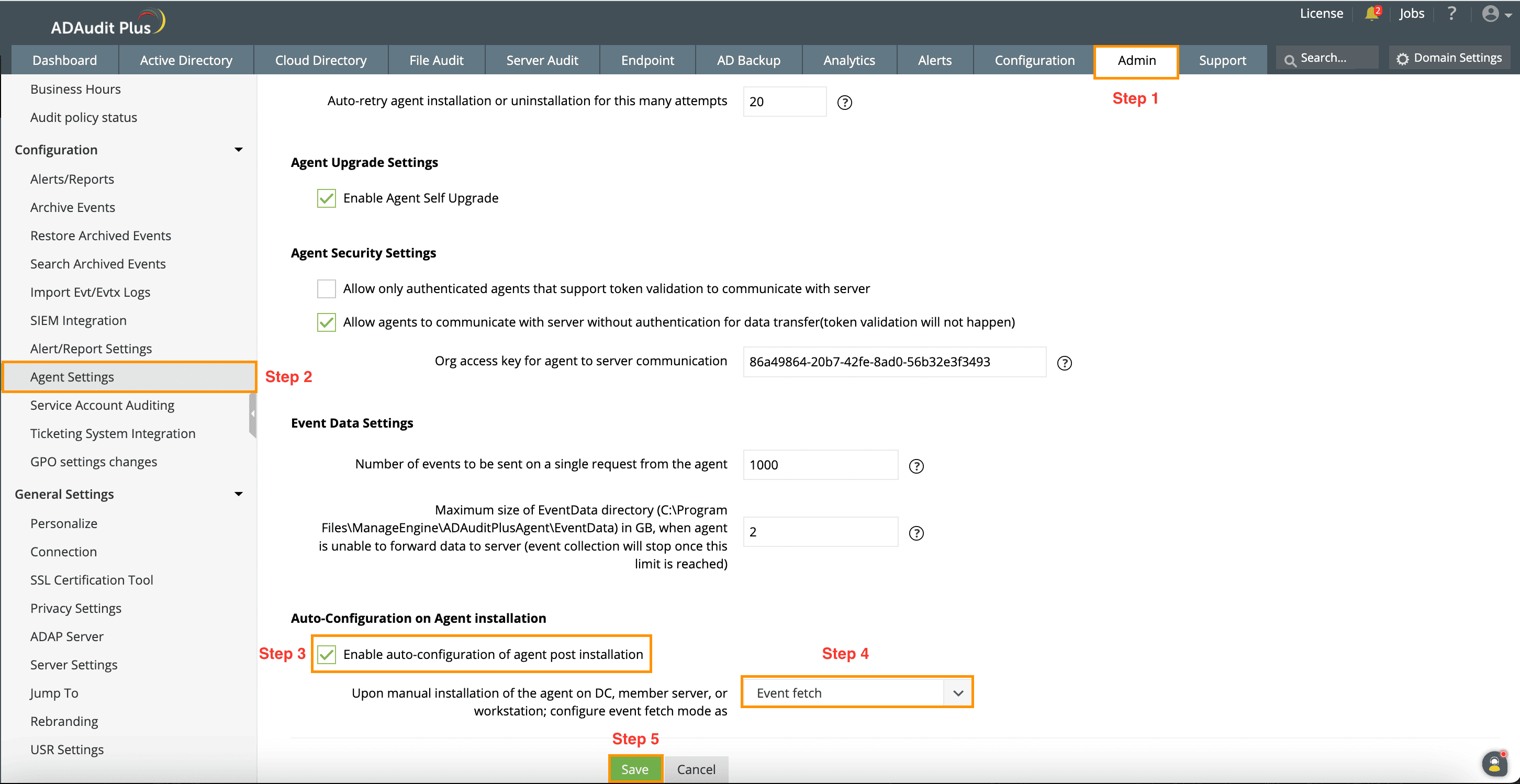1520x784 pixels.
Task: Open the chat support assistant icon
Action: coord(1494,764)
